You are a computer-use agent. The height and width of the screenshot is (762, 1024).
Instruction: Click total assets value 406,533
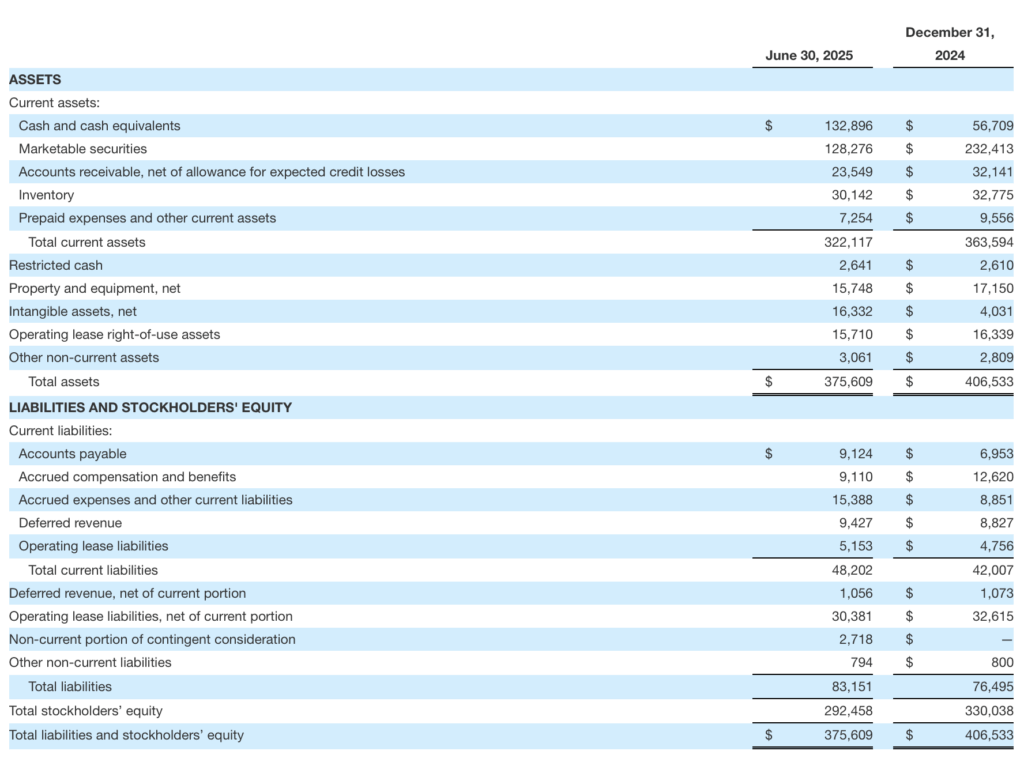tap(989, 382)
